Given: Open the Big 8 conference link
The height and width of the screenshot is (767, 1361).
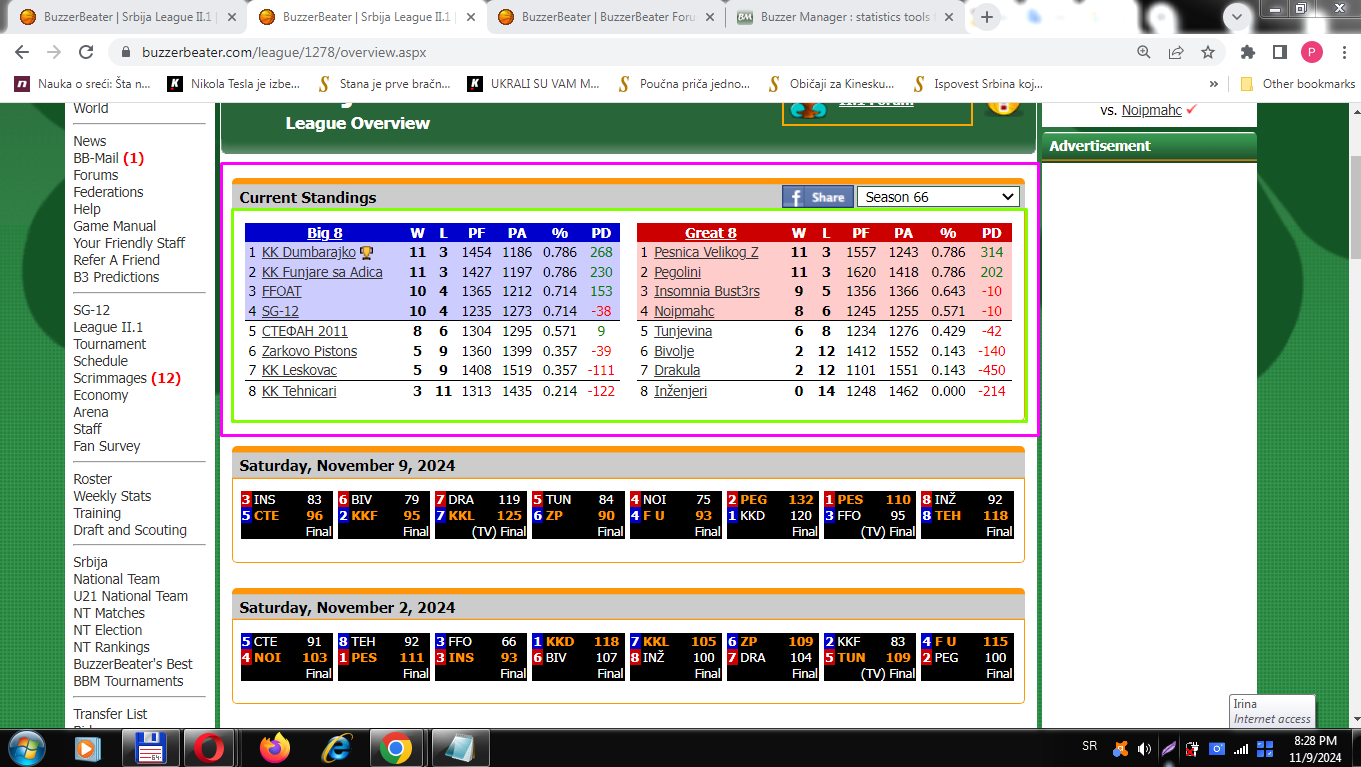Looking at the screenshot, I should (x=324, y=233).
